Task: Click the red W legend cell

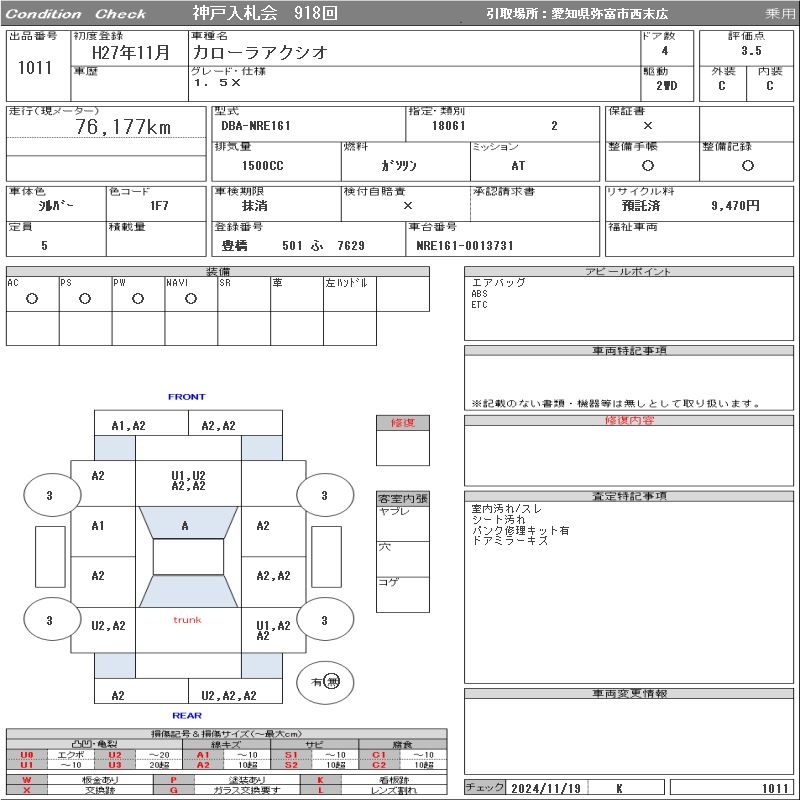Action: 27,779
